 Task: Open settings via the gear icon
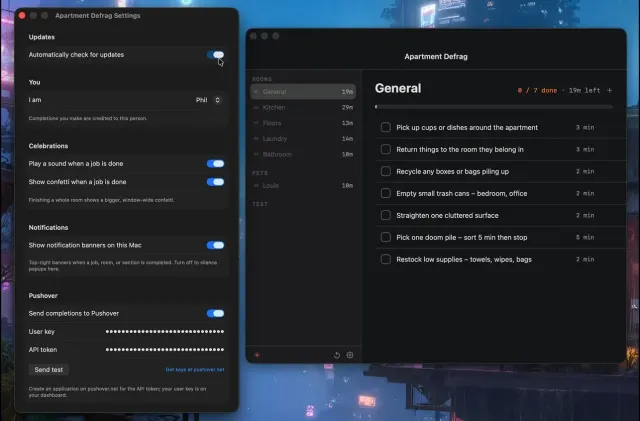350,355
